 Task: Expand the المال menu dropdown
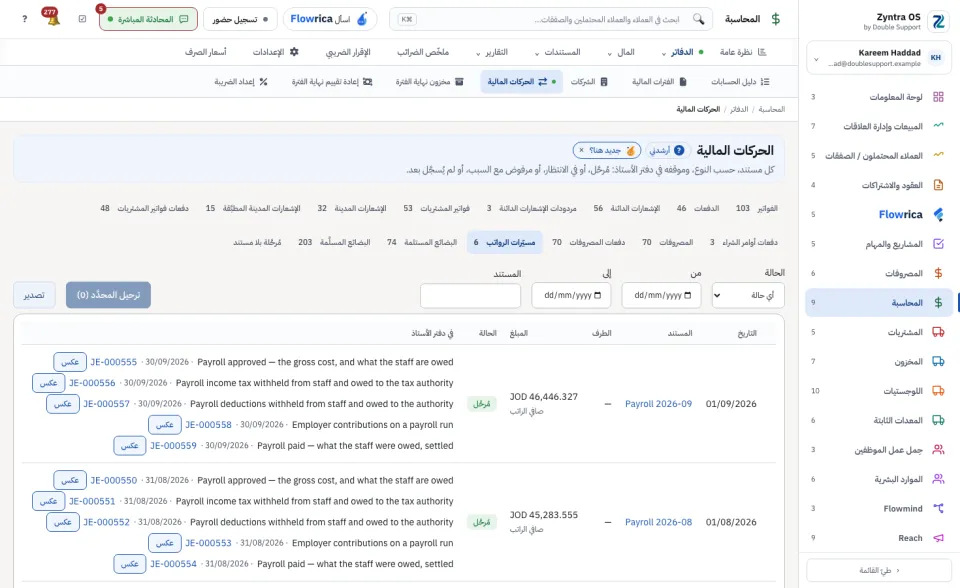[x=609, y=53]
